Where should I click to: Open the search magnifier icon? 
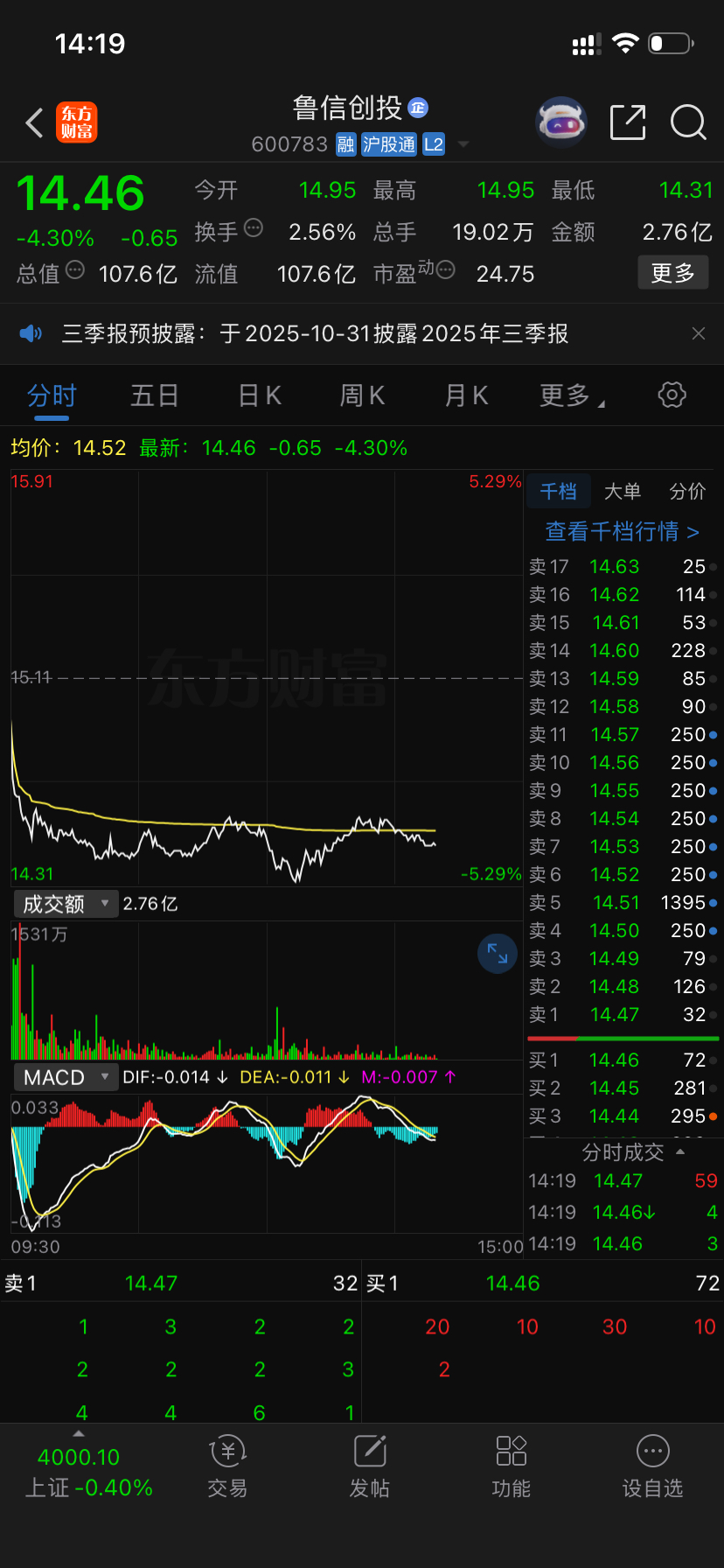pyautogui.click(x=688, y=122)
